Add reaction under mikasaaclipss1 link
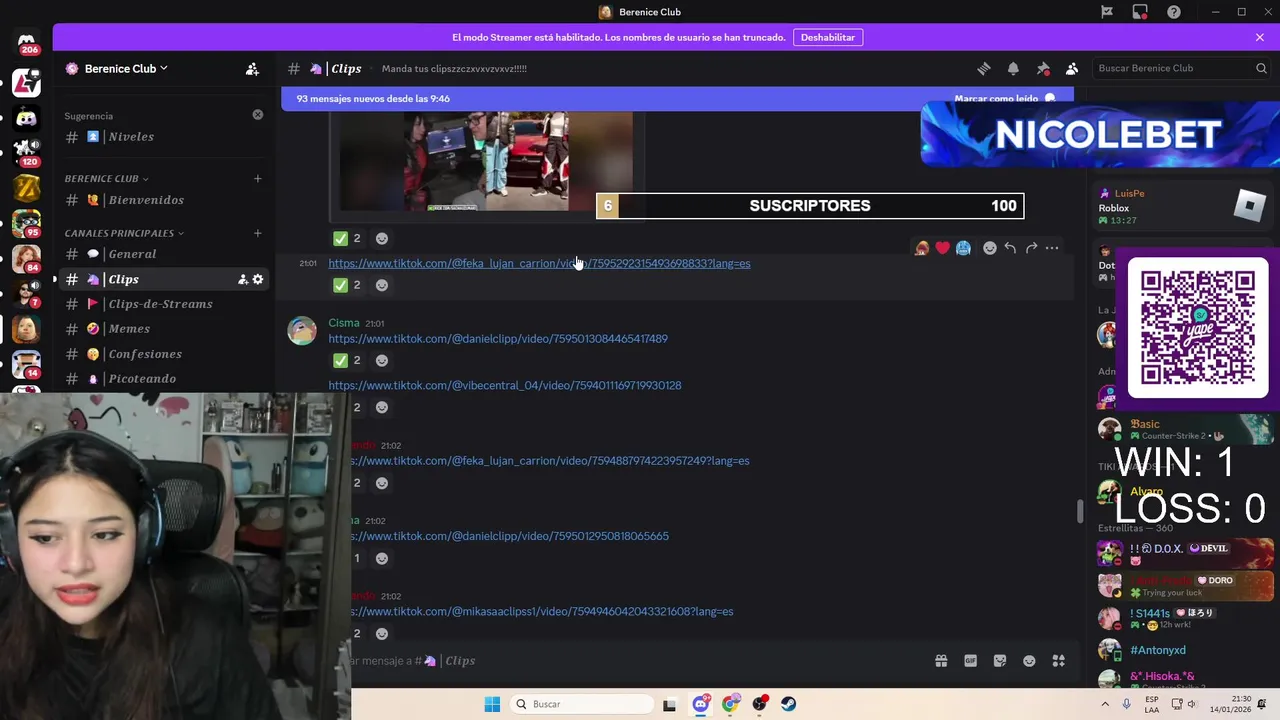 (x=382, y=633)
